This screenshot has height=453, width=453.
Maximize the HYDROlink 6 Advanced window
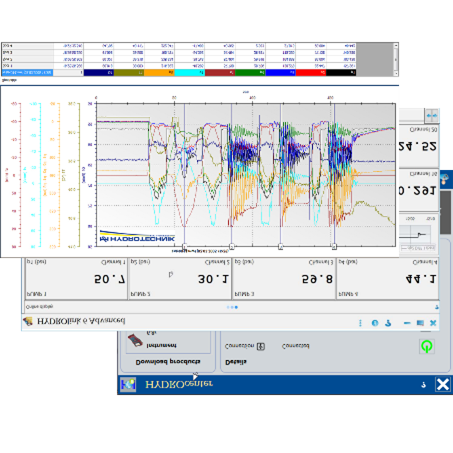point(420,323)
